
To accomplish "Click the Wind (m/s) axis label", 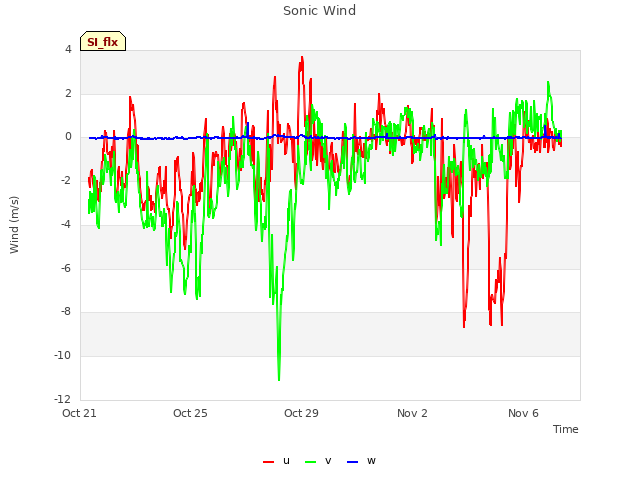I will (14, 225).
